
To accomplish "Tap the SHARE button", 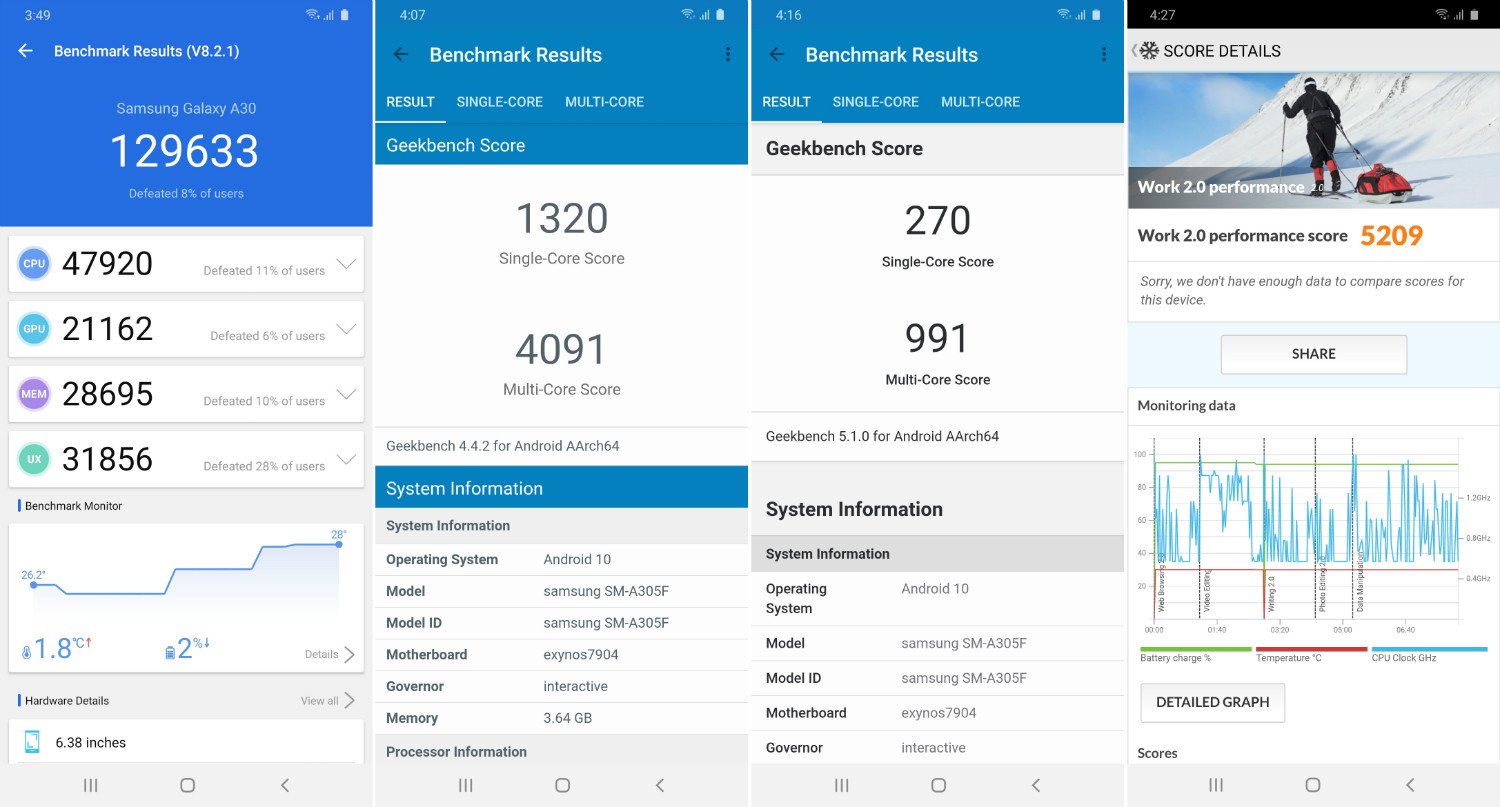I will pyautogui.click(x=1313, y=354).
